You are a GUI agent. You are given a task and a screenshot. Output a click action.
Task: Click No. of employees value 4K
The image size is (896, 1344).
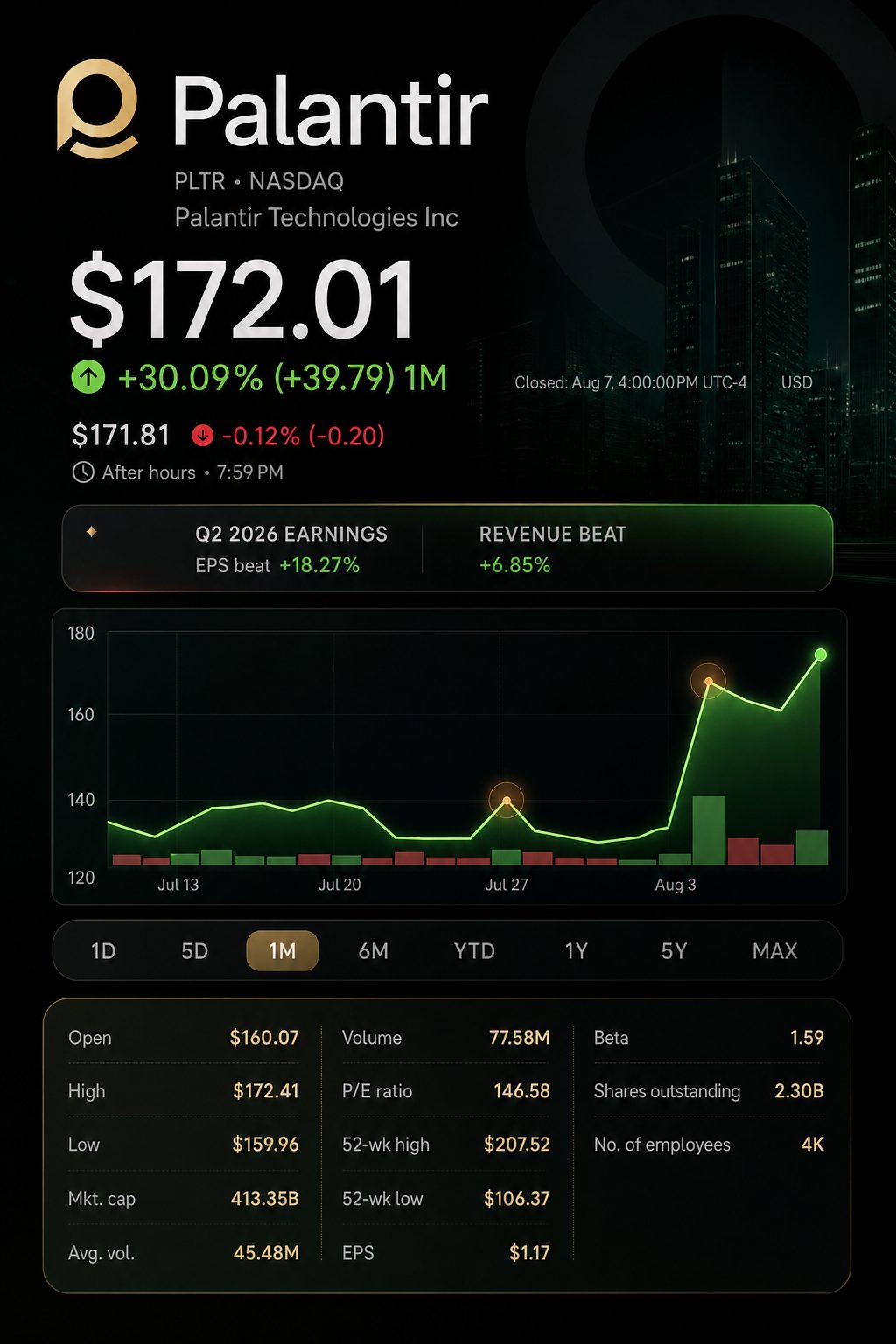tap(813, 1144)
